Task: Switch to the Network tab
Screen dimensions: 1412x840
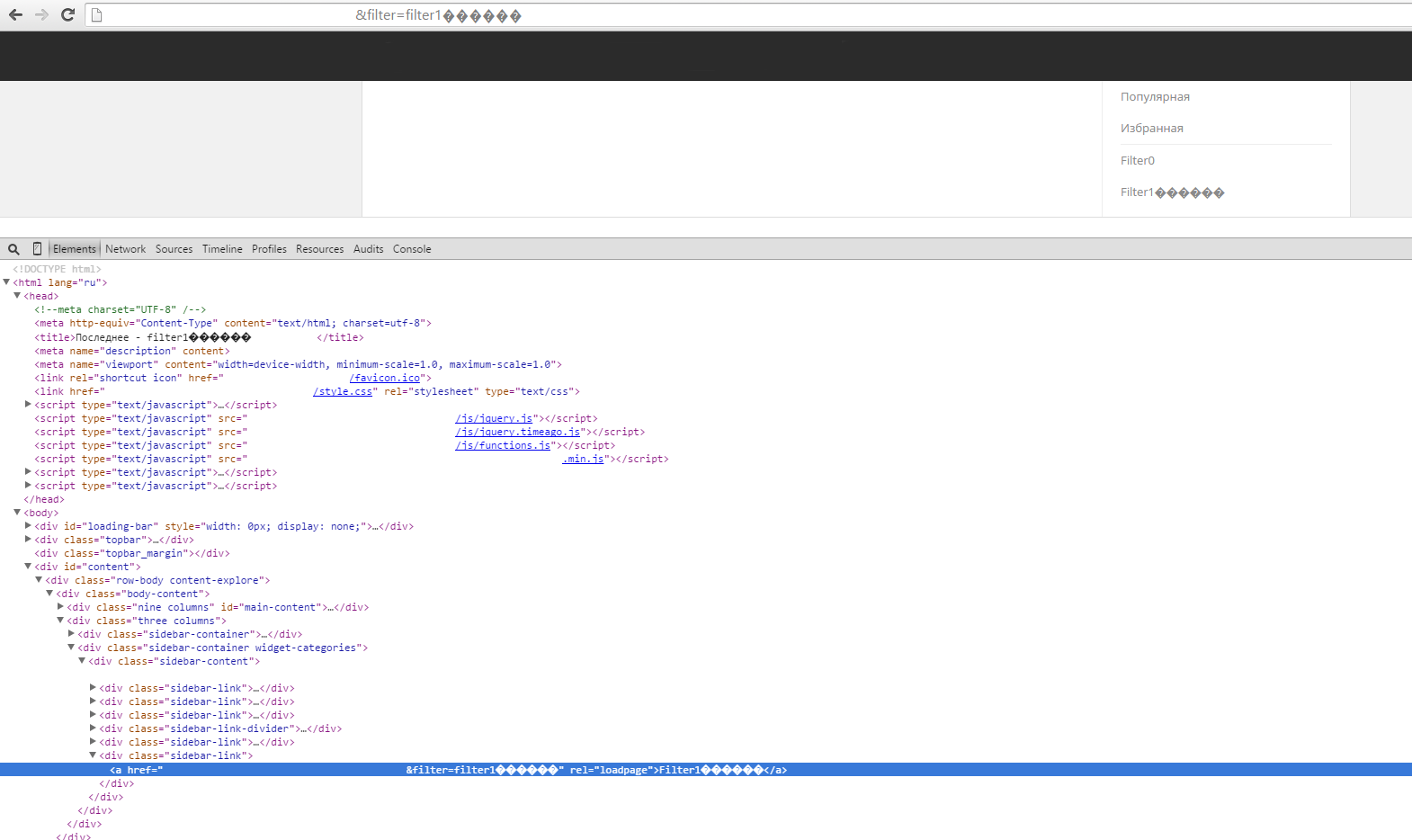Action: click(x=125, y=249)
